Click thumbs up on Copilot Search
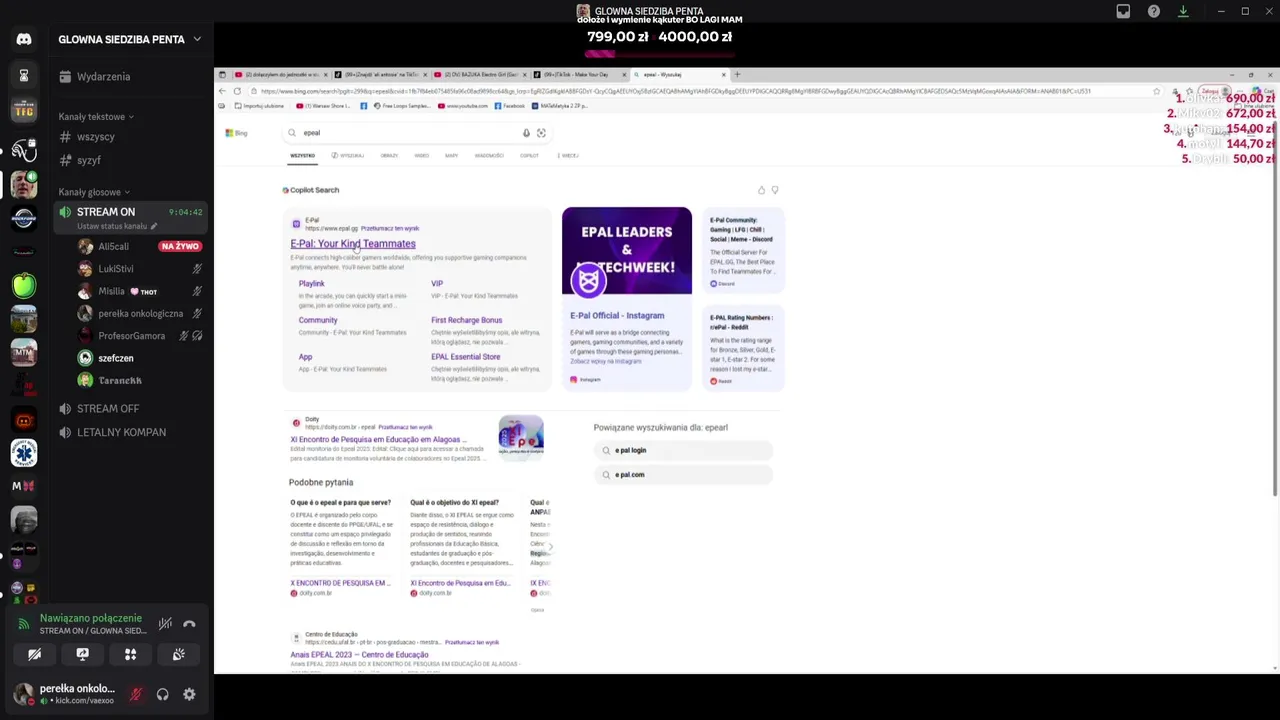This screenshot has width=1280, height=720. point(761,190)
